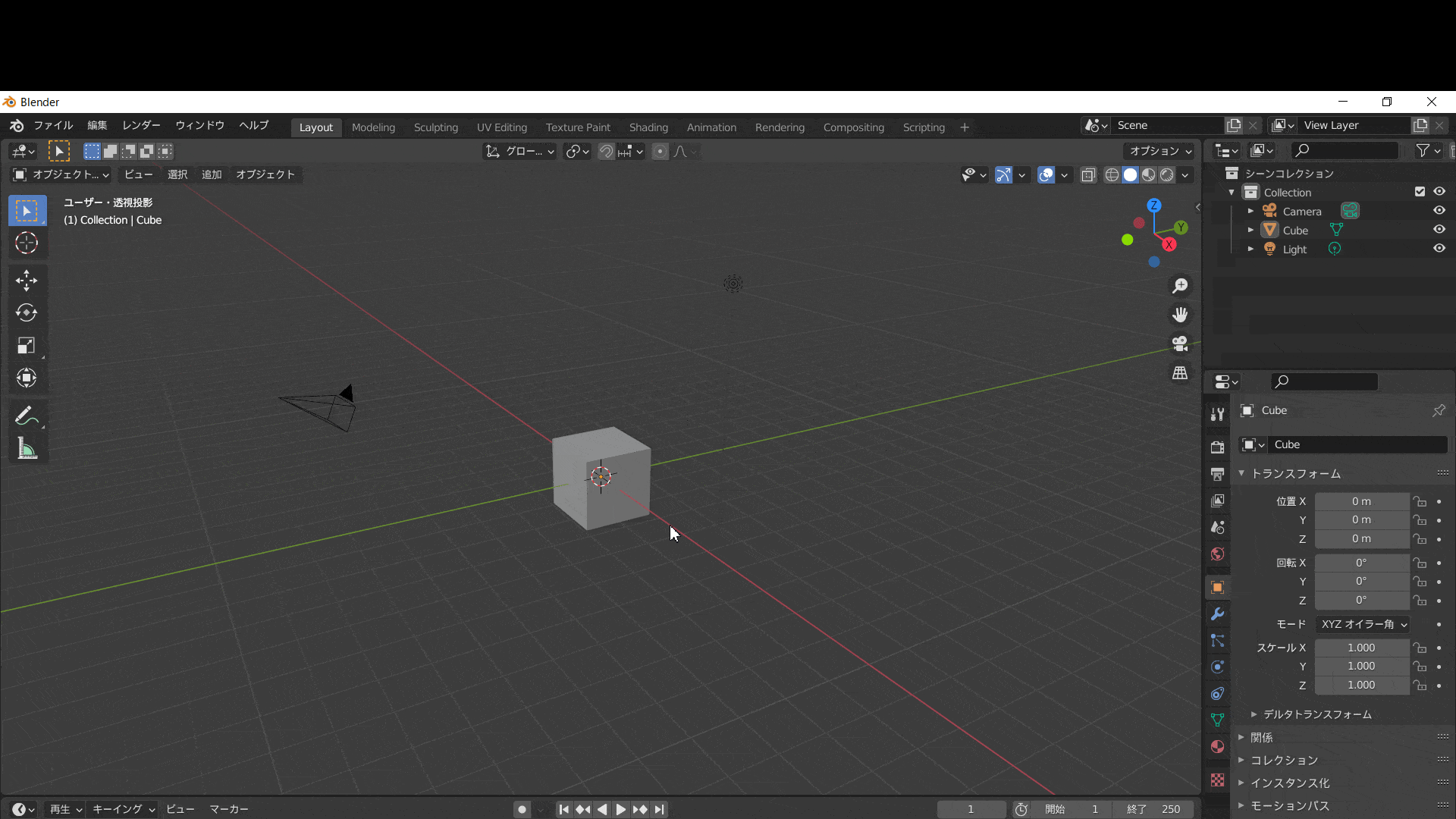This screenshot has height=819, width=1456.
Task: Hide the Camera in outliner
Action: click(1439, 211)
